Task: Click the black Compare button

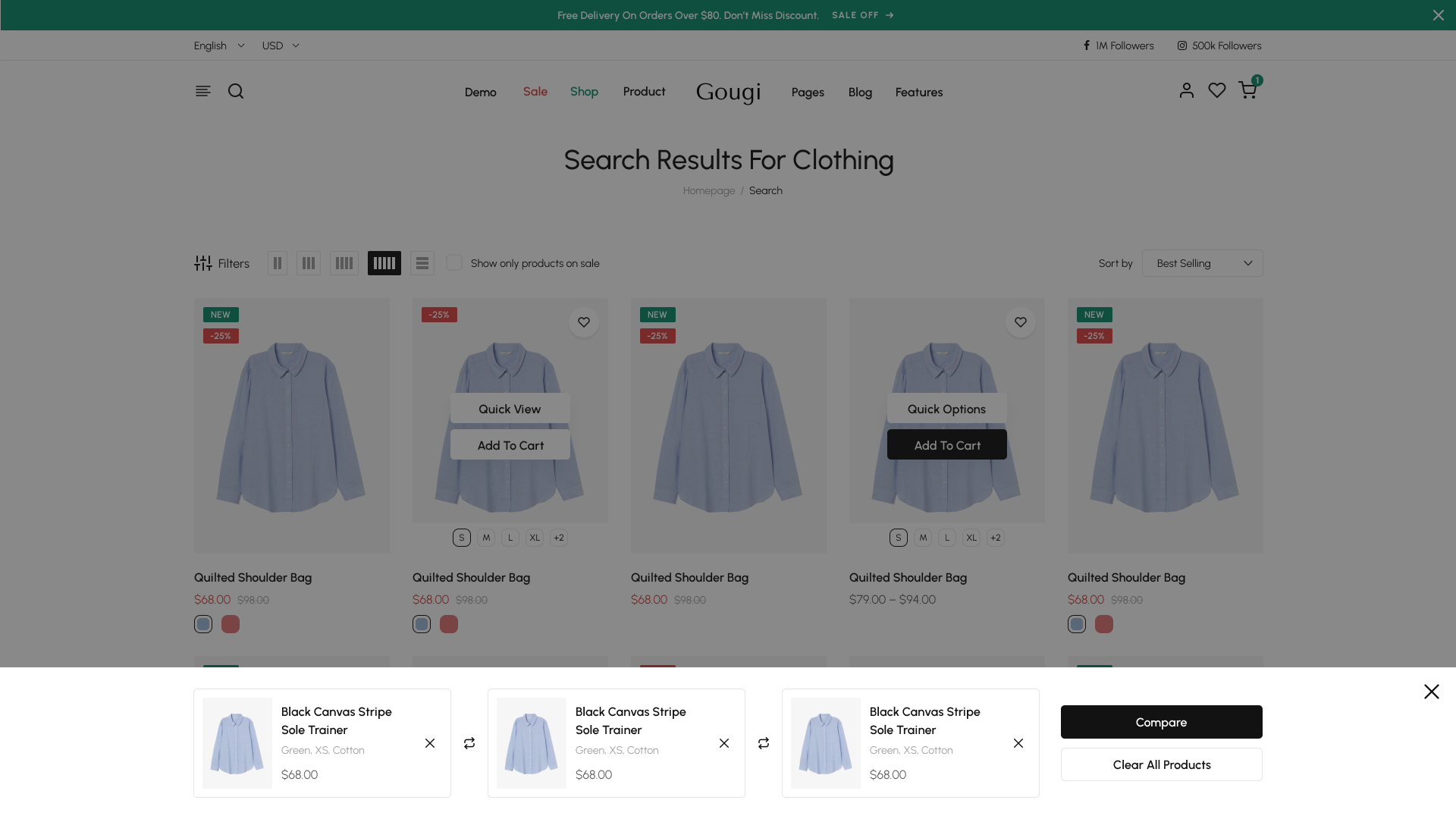Action: click(x=1161, y=722)
